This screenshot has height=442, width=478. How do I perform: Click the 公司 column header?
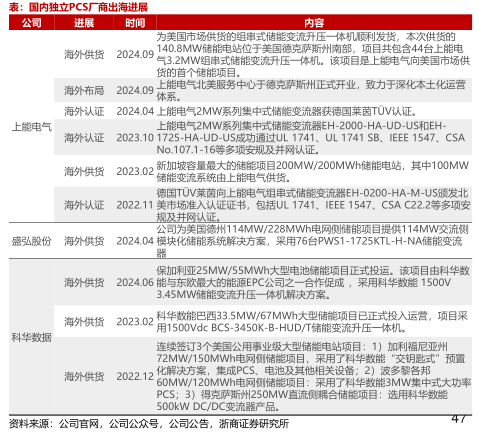coord(32,23)
